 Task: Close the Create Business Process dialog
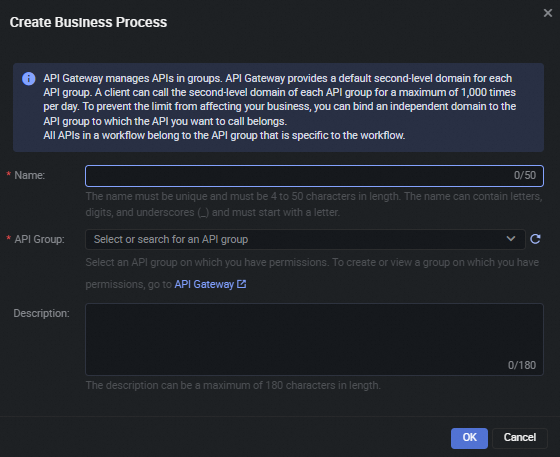coord(548,13)
